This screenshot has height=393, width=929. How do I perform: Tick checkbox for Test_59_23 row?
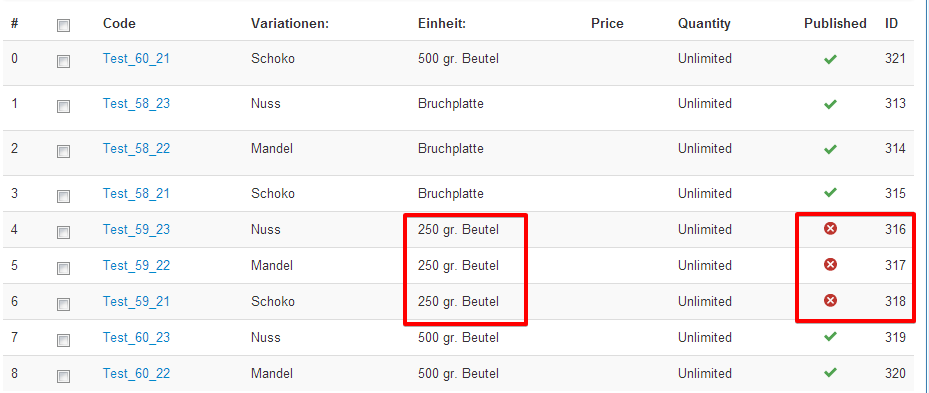click(63, 232)
